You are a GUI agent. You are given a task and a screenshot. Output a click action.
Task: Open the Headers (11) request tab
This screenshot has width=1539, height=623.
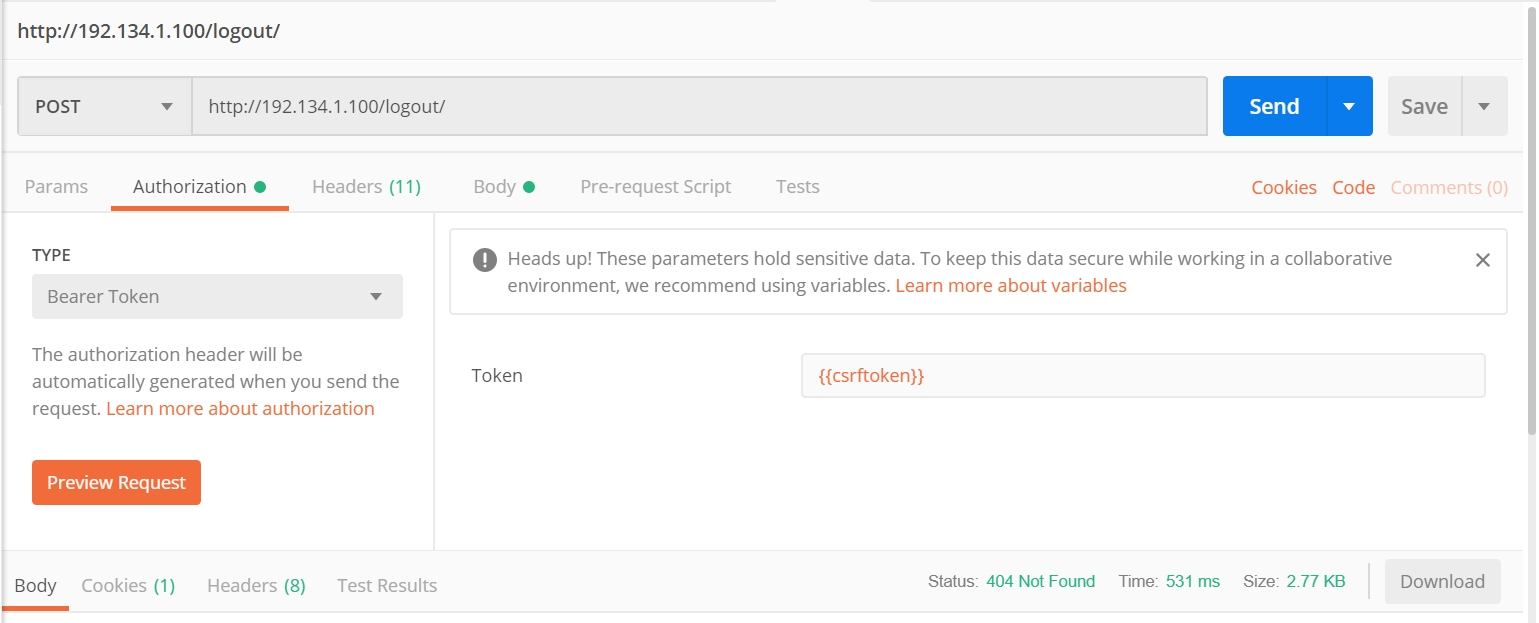coord(366,187)
